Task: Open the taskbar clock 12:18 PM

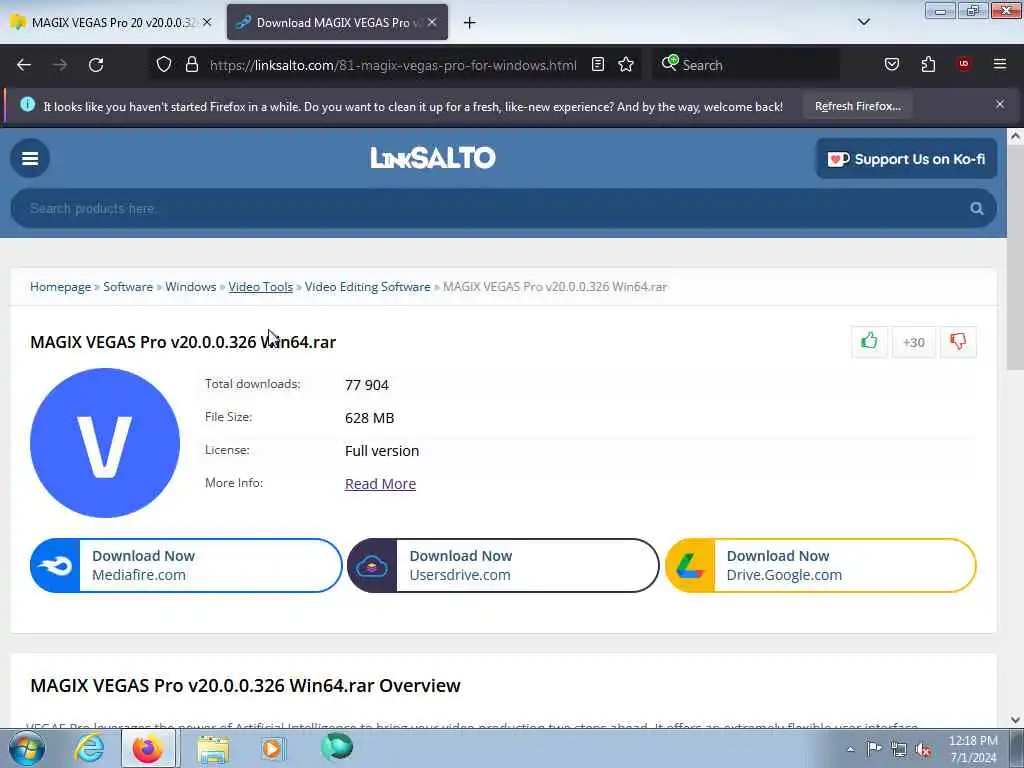Action: point(973,749)
